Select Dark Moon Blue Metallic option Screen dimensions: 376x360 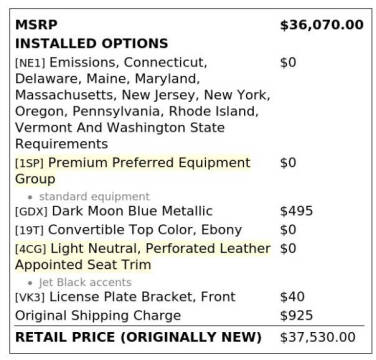click(x=132, y=211)
